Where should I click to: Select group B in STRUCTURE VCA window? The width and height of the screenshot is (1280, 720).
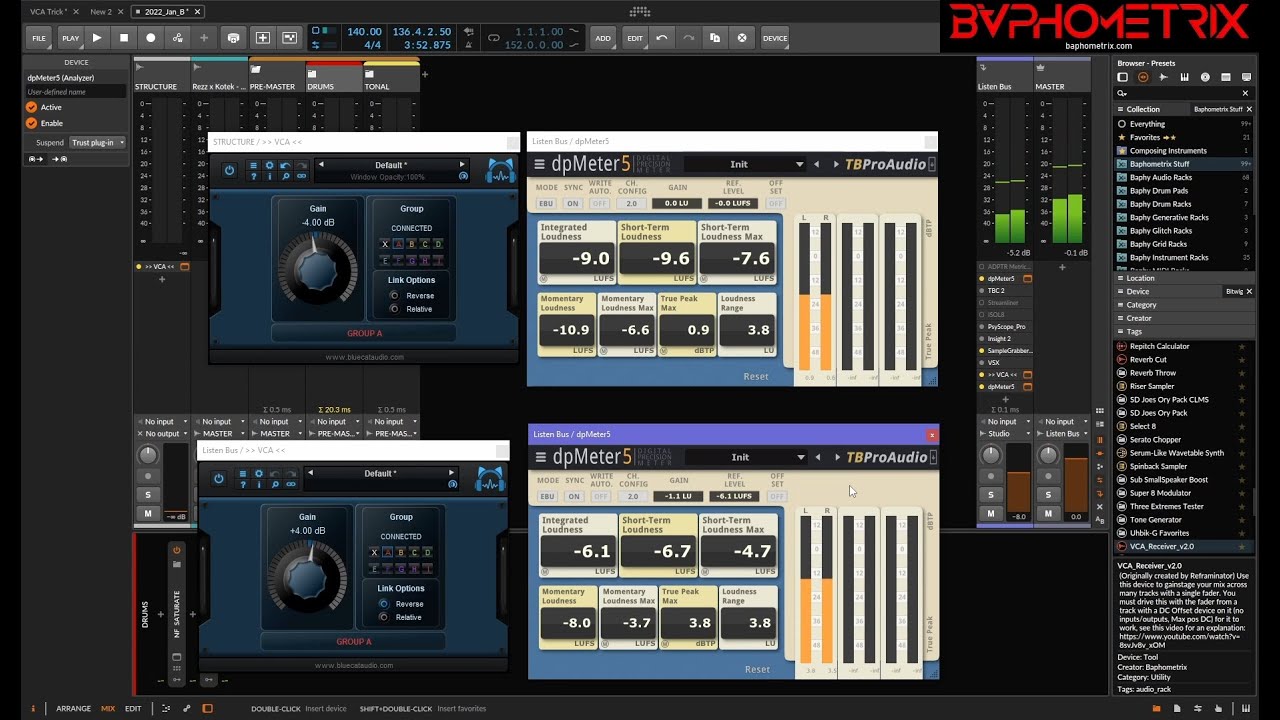point(412,244)
